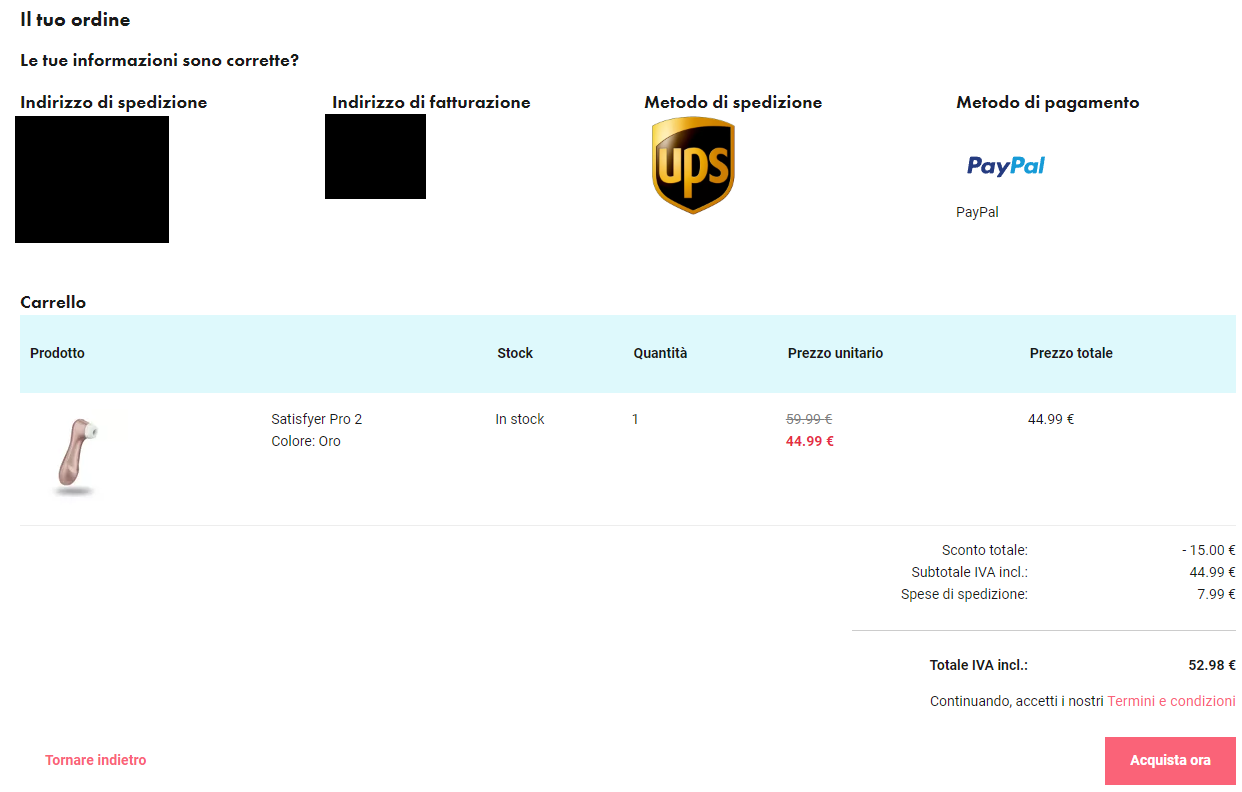The image size is (1242, 792).
Task: Click the PayPal logo image
Action: (1006, 166)
